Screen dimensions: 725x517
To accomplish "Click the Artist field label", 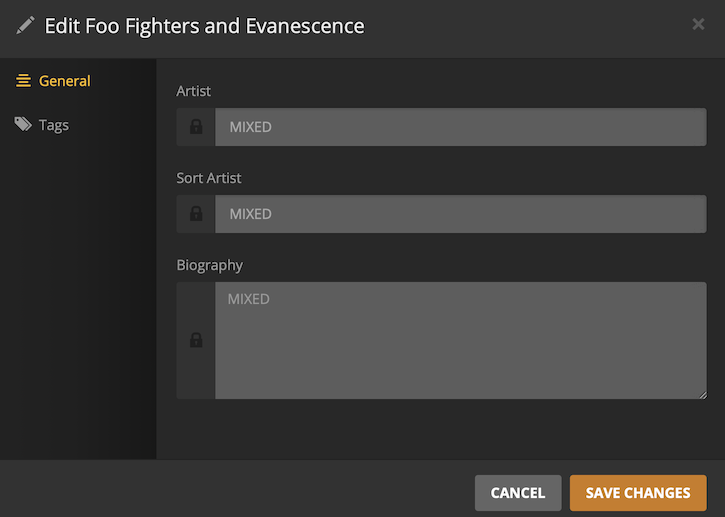I will (194, 91).
